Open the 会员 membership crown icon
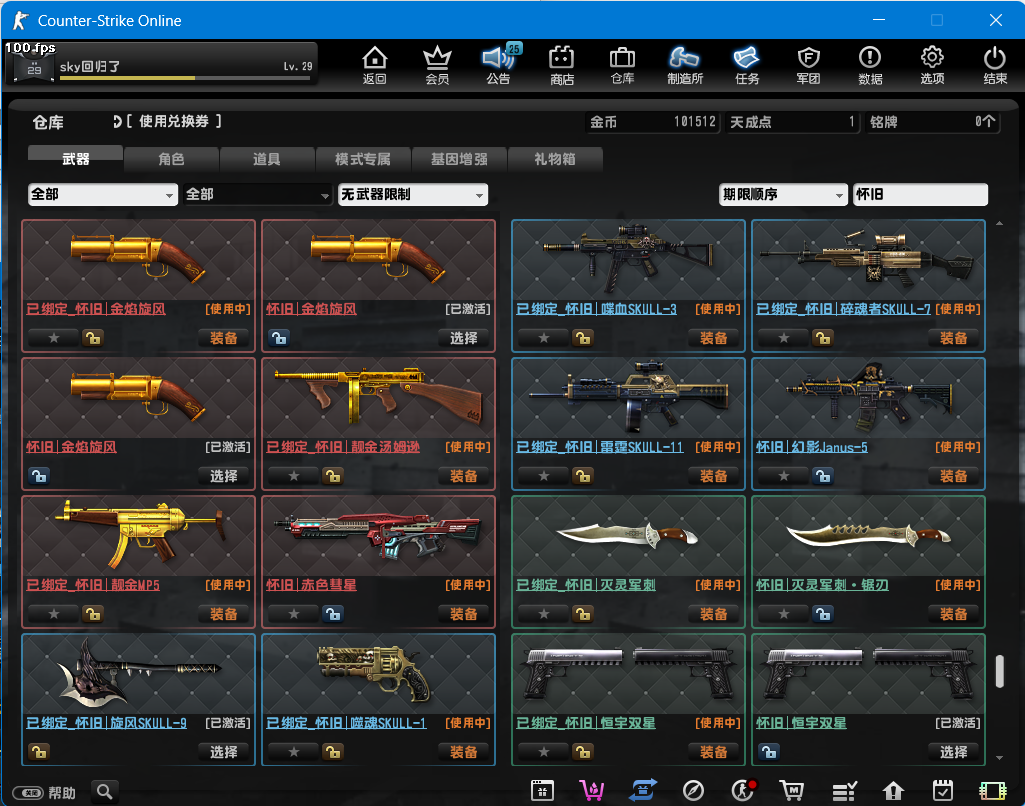This screenshot has height=806, width=1025. pos(437,65)
